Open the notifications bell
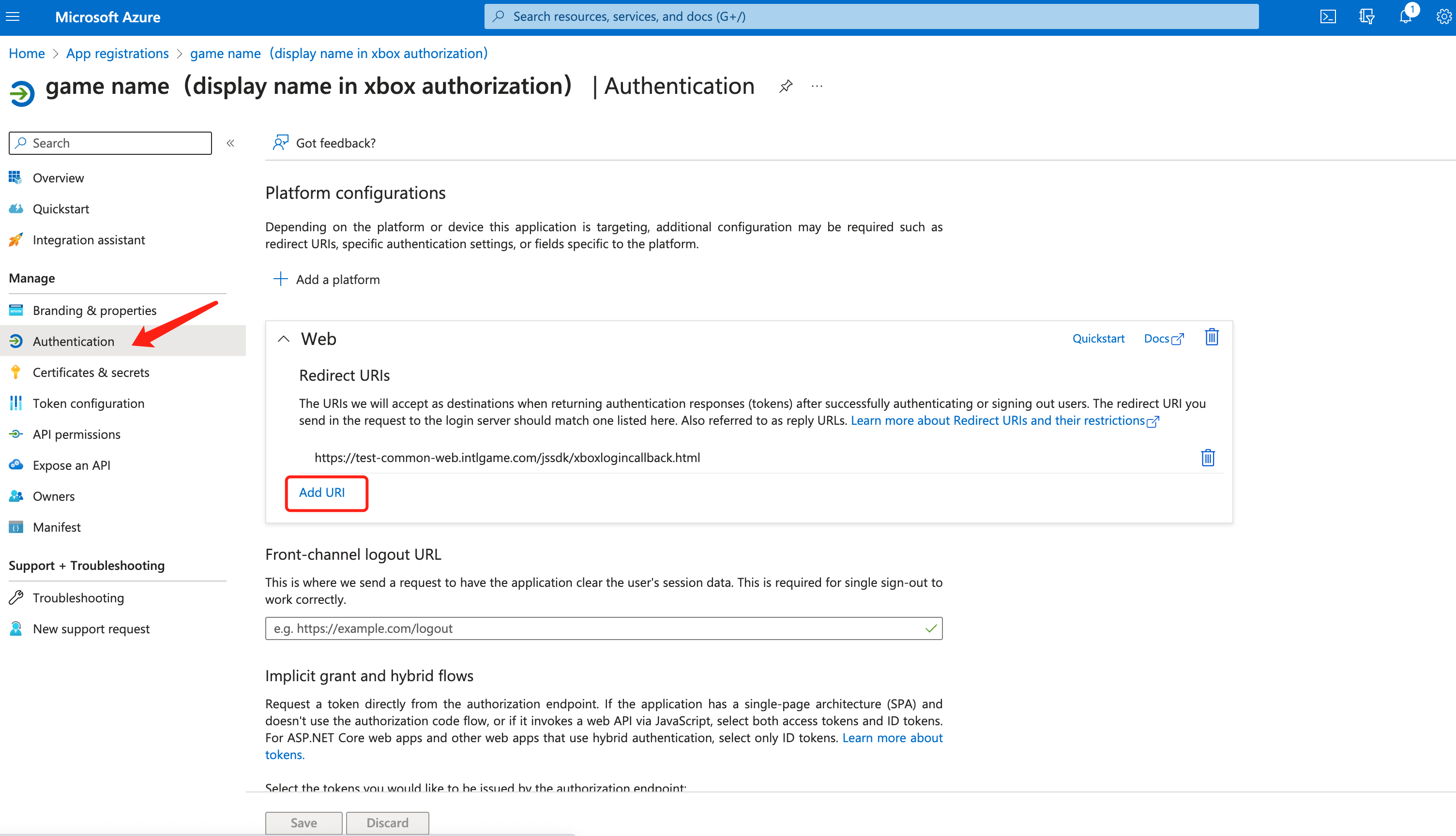This screenshot has height=836, width=1456. click(x=1405, y=16)
